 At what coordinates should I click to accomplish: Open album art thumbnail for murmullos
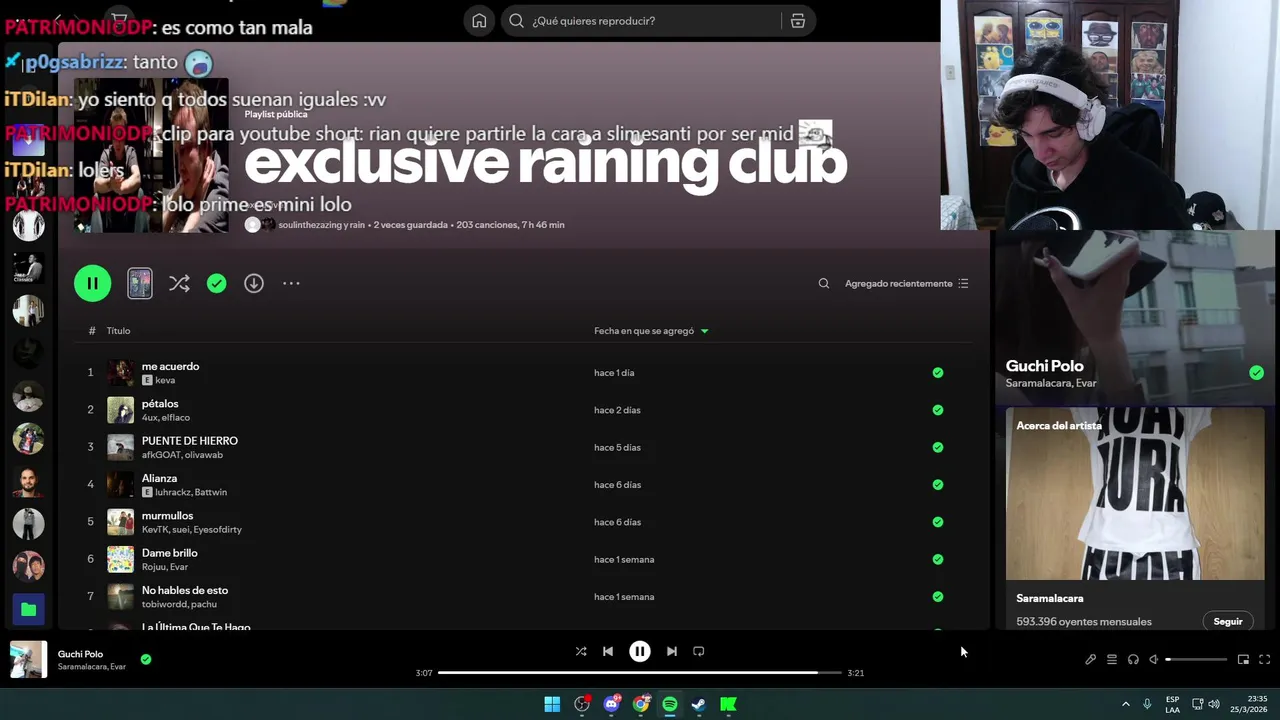(x=120, y=522)
